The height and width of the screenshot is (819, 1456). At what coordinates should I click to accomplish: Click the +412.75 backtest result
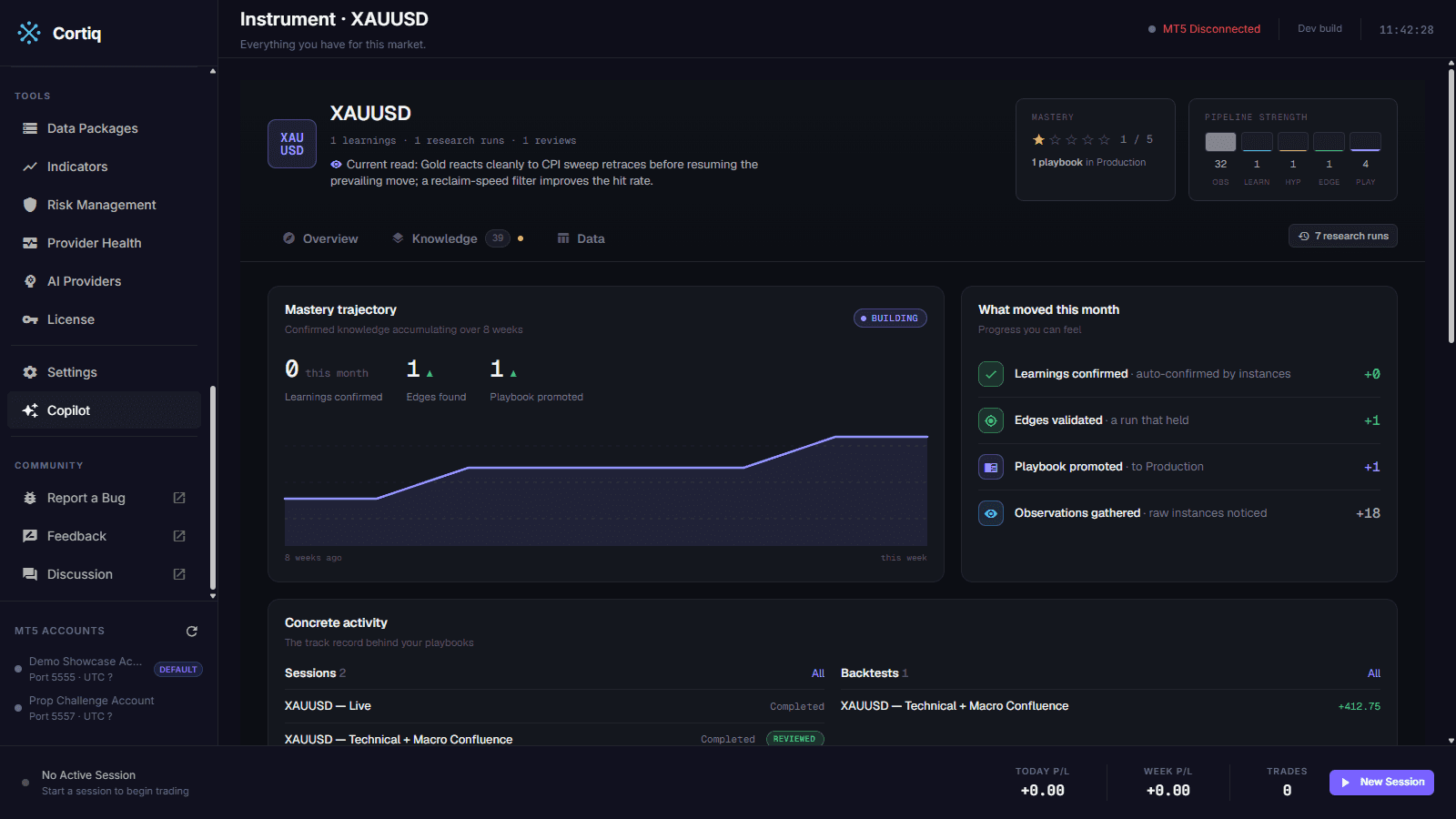click(1359, 706)
